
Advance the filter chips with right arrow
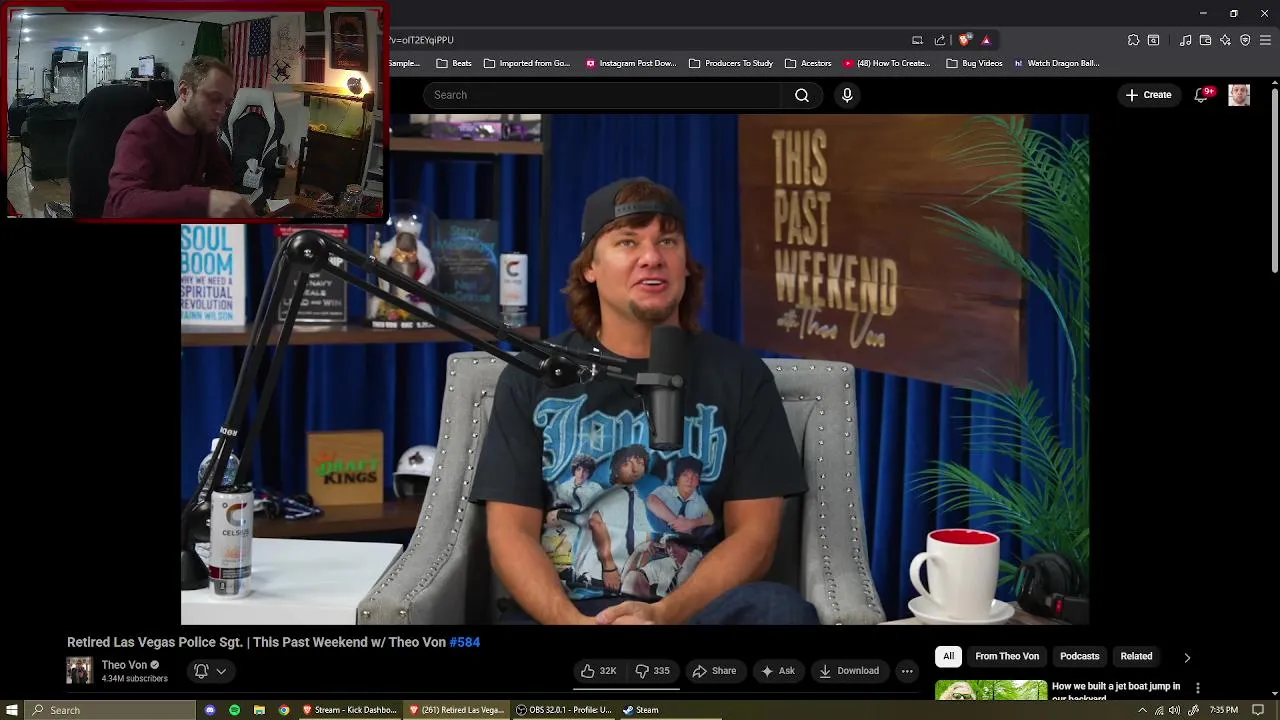tap(1187, 657)
